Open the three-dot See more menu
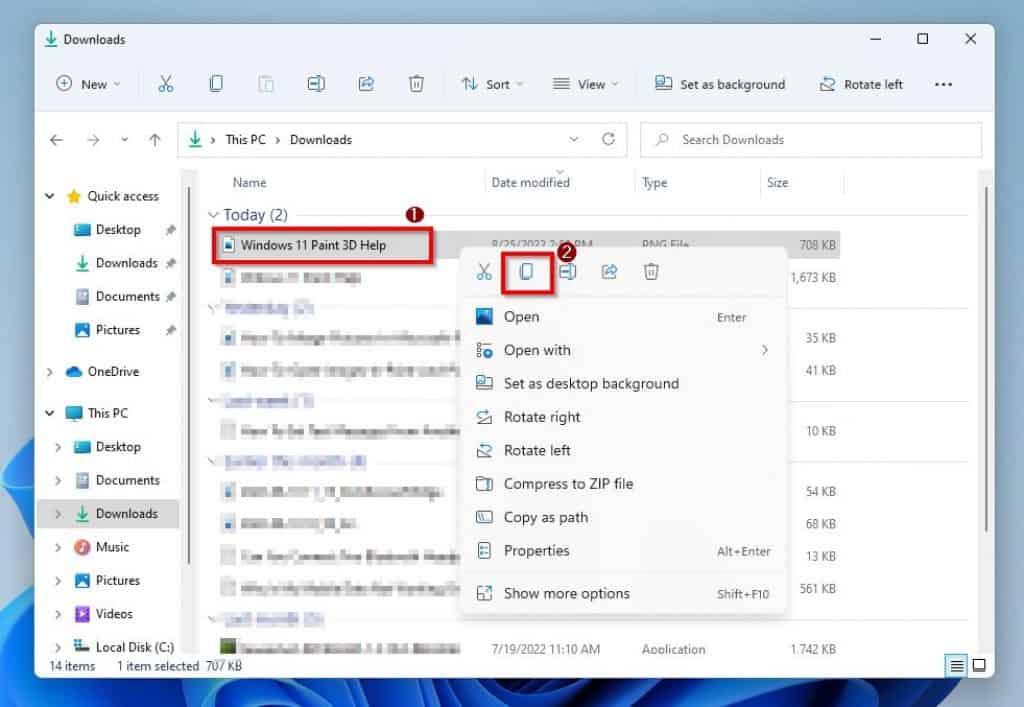Image resolution: width=1024 pixels, height=707 pixels. point(943,84)
